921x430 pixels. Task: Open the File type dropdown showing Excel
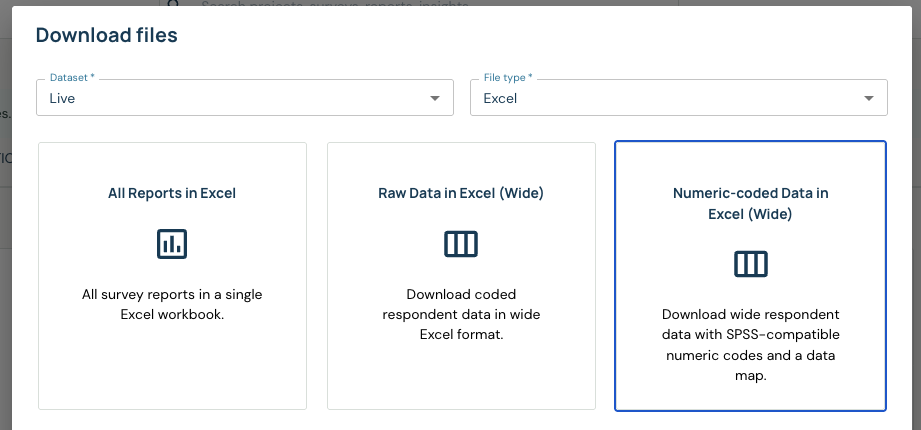pos(679,98)
